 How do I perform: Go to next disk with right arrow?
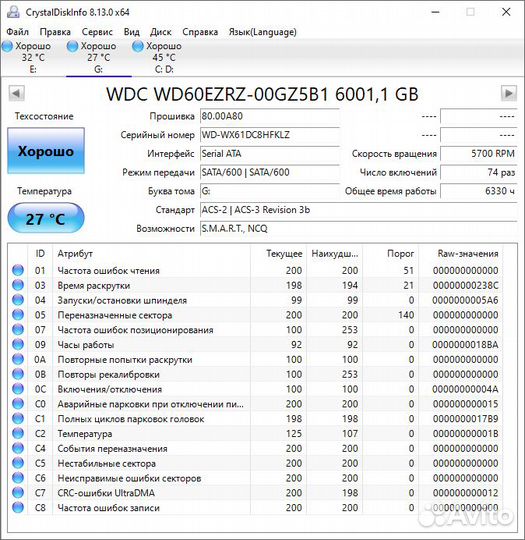point(508,93)
